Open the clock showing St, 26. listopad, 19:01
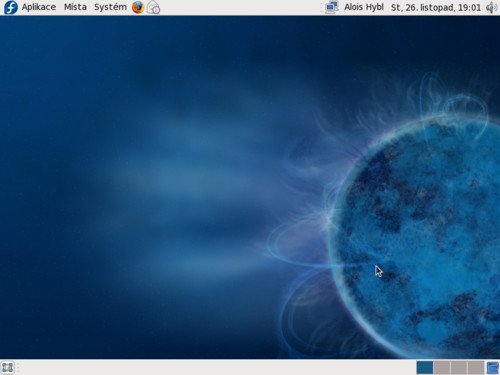The image size is (500, 375). pos(436,7)
